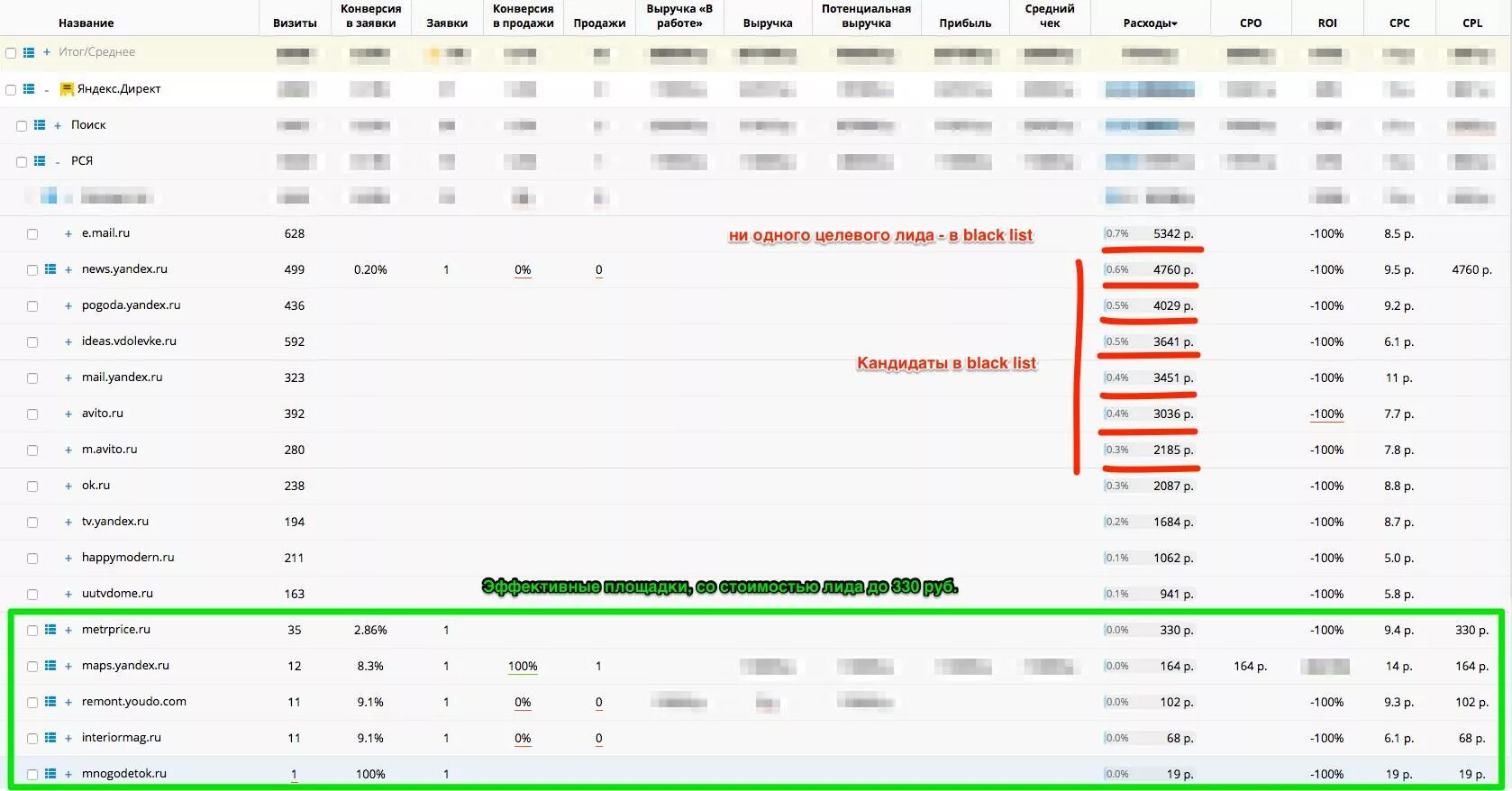Image resolution: width=1512 pixels, height=791 pixels.
Task: Open list icon for metrprice.ru
Action: point(50,629)
